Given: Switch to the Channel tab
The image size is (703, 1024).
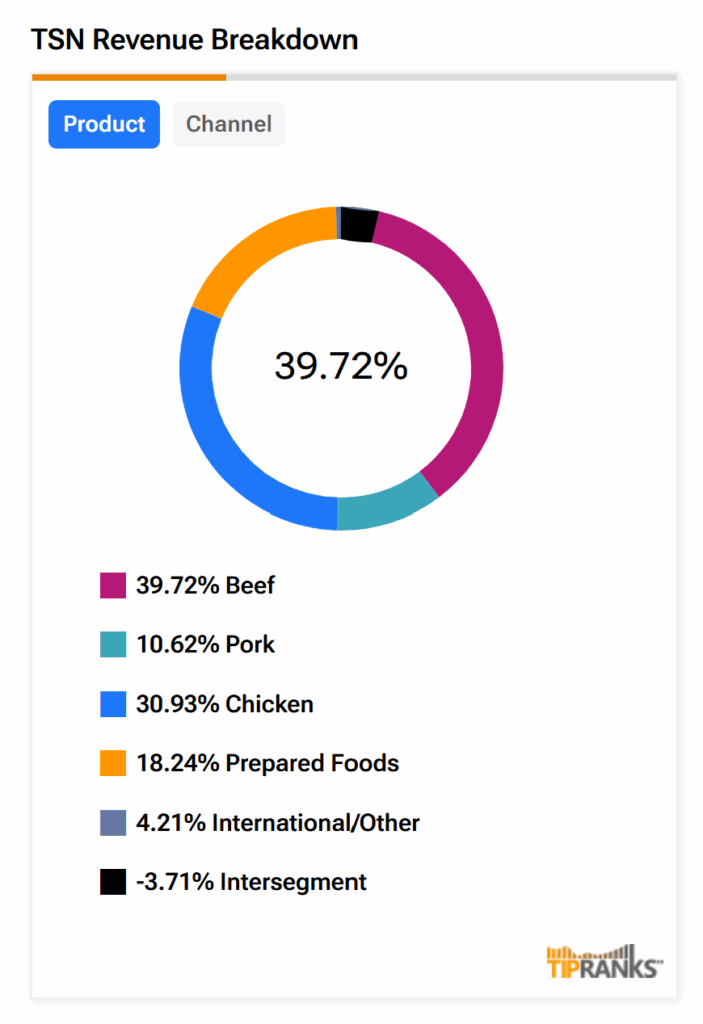Looking at the screenshot, I should 228,124.
